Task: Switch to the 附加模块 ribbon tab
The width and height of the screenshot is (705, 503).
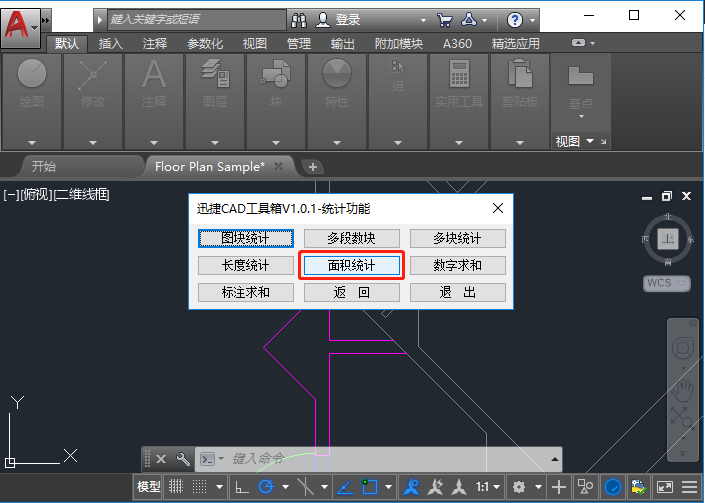Action: 399,44
